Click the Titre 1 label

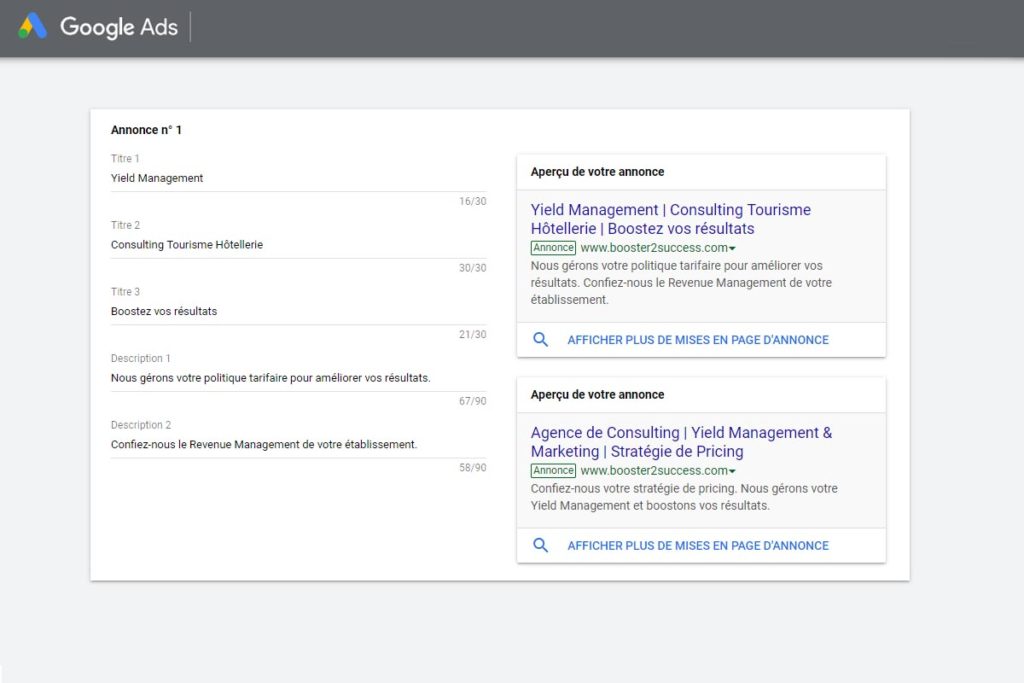click(x=125, y=159)
